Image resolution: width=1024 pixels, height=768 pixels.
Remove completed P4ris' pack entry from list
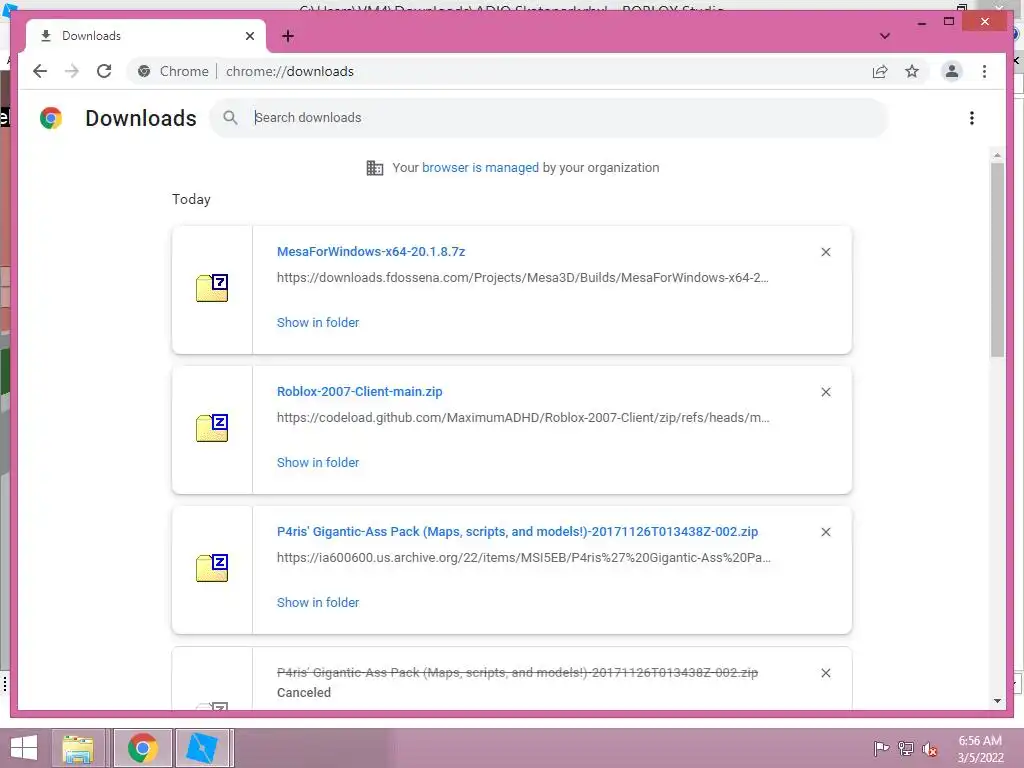click(825, 532)
